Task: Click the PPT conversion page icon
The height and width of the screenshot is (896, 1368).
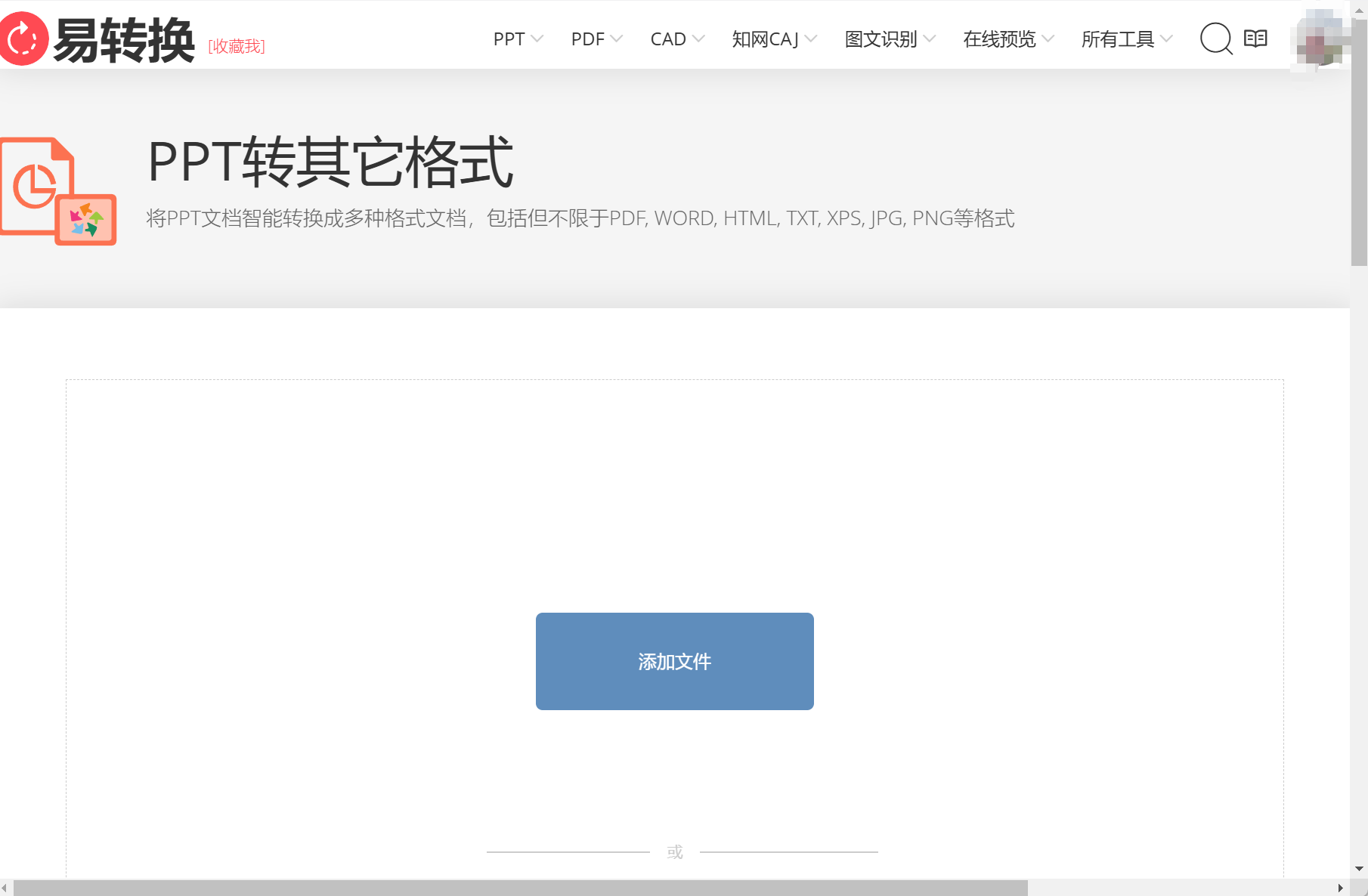Action: pyautogui.click(x=58, y=191)
